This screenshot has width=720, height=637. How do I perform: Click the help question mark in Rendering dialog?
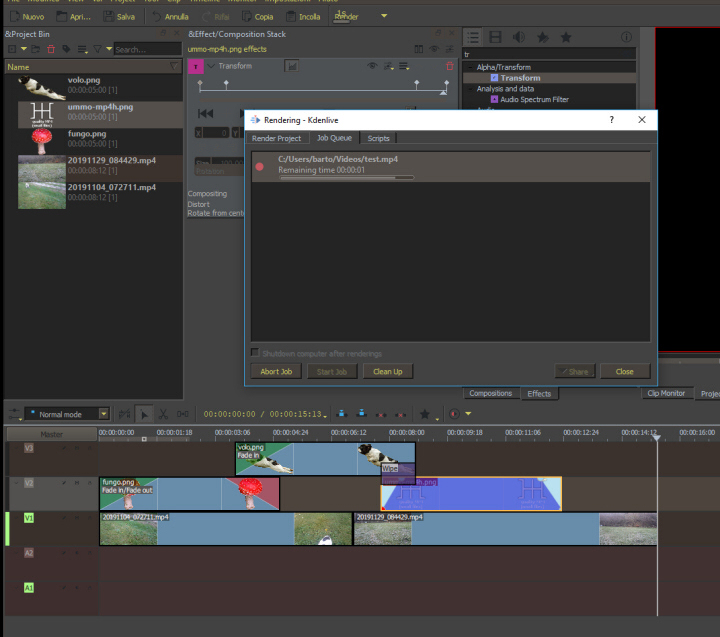point(612,120)
